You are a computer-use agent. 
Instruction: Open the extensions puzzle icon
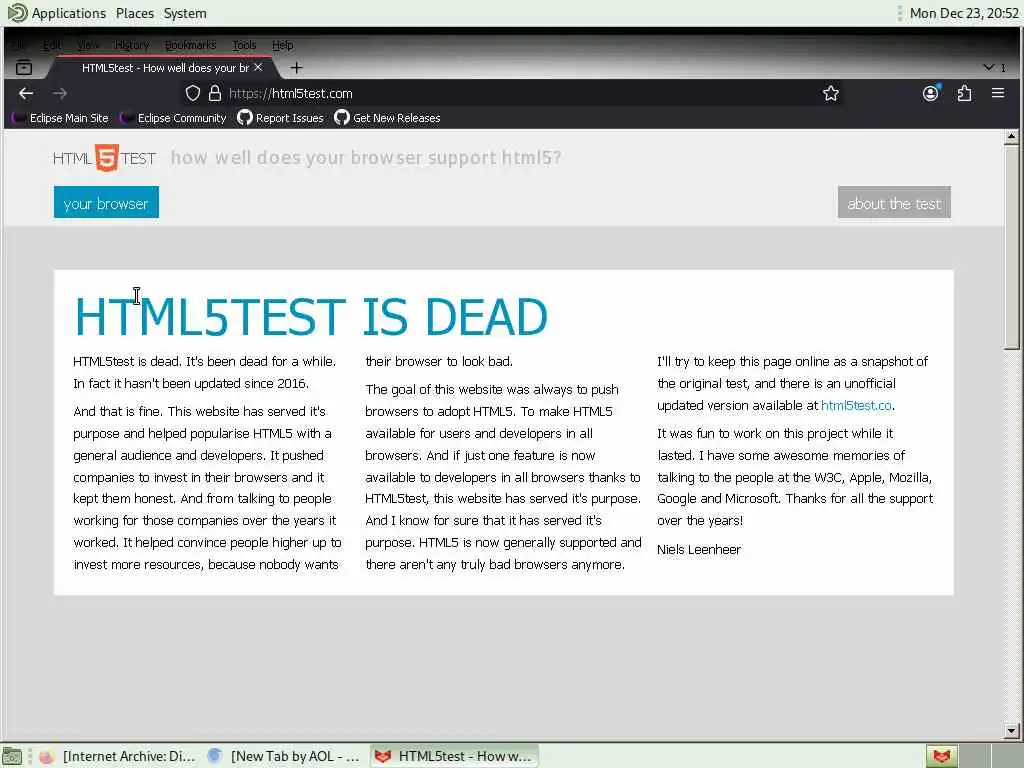[x=965, y=93]
